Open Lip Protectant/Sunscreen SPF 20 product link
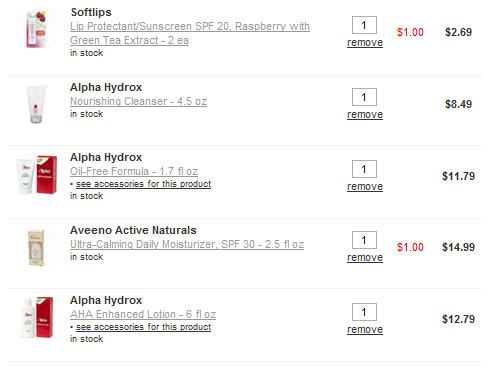The image size is (491, 371). point(190,33)
